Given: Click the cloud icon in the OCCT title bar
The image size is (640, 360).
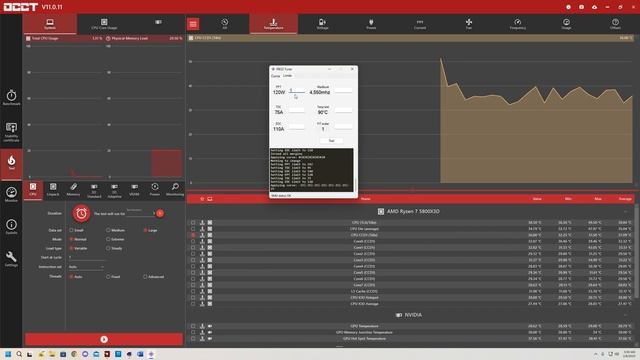Looking at the screenshot, I should (x=594, y=7).
